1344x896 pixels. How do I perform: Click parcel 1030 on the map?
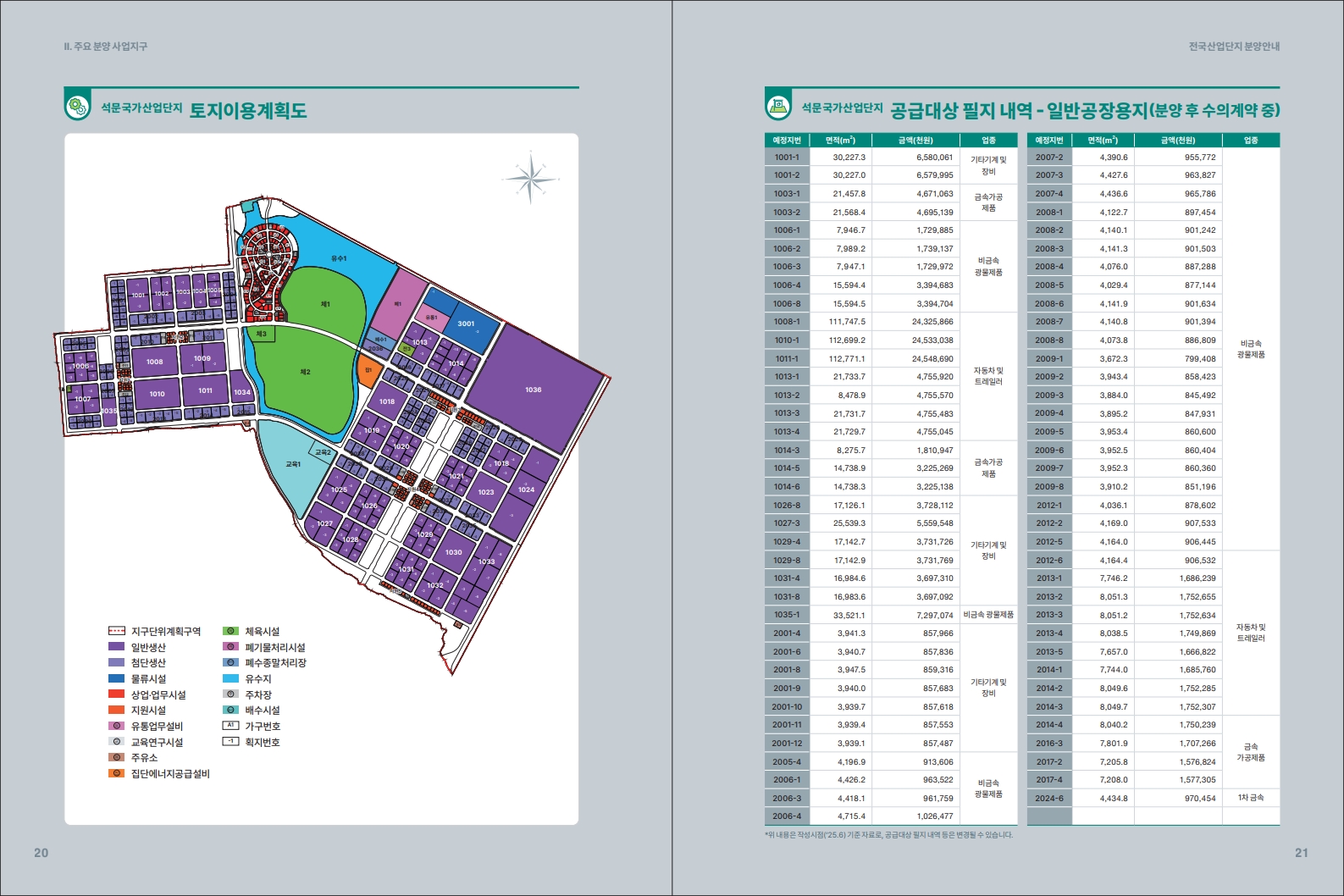[454, 552]
